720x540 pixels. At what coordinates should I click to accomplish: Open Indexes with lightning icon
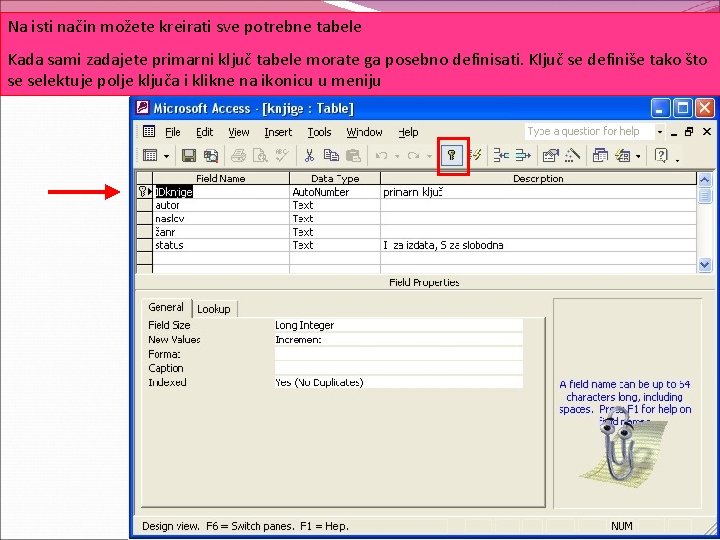coord(476,156)
